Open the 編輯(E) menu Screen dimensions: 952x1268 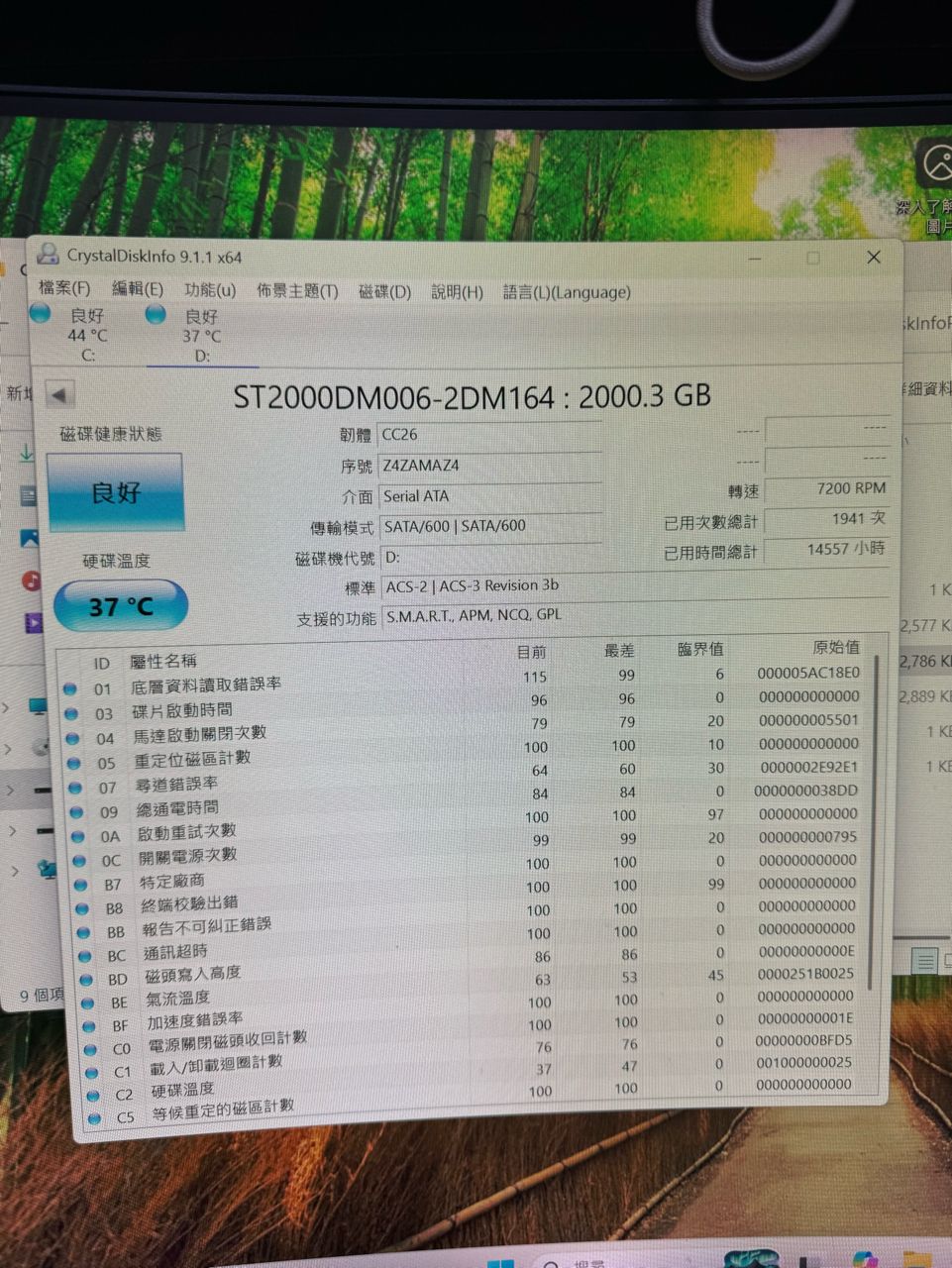[137, 289]
